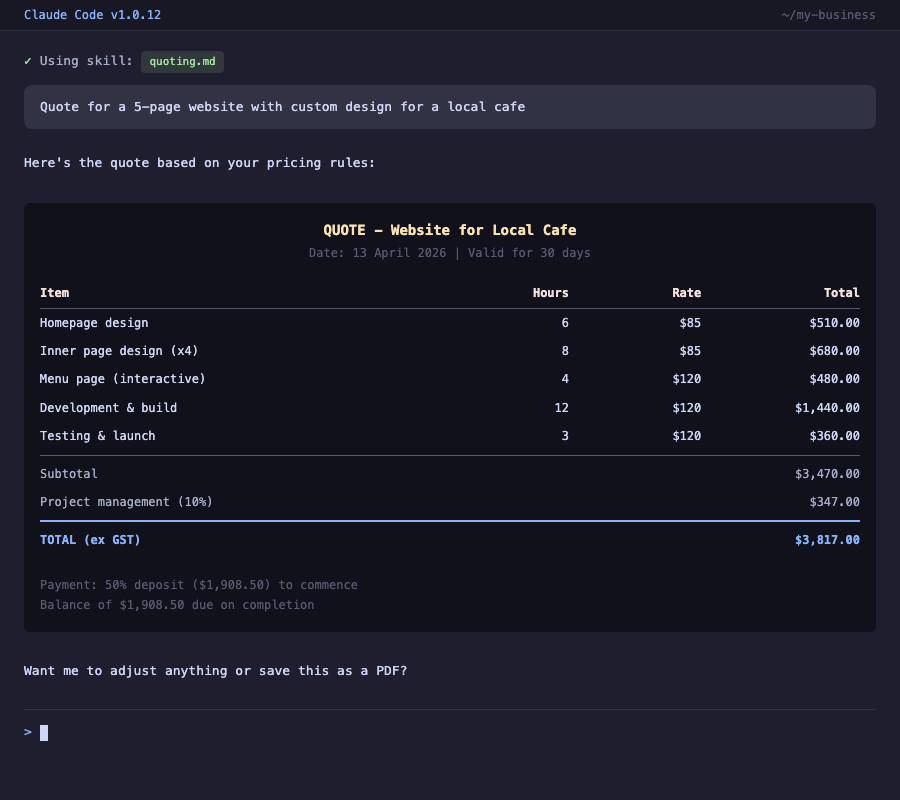This screenshot has height=800, width=900.
Task: Click the user prompt message box
Action: tap(449, 107)
